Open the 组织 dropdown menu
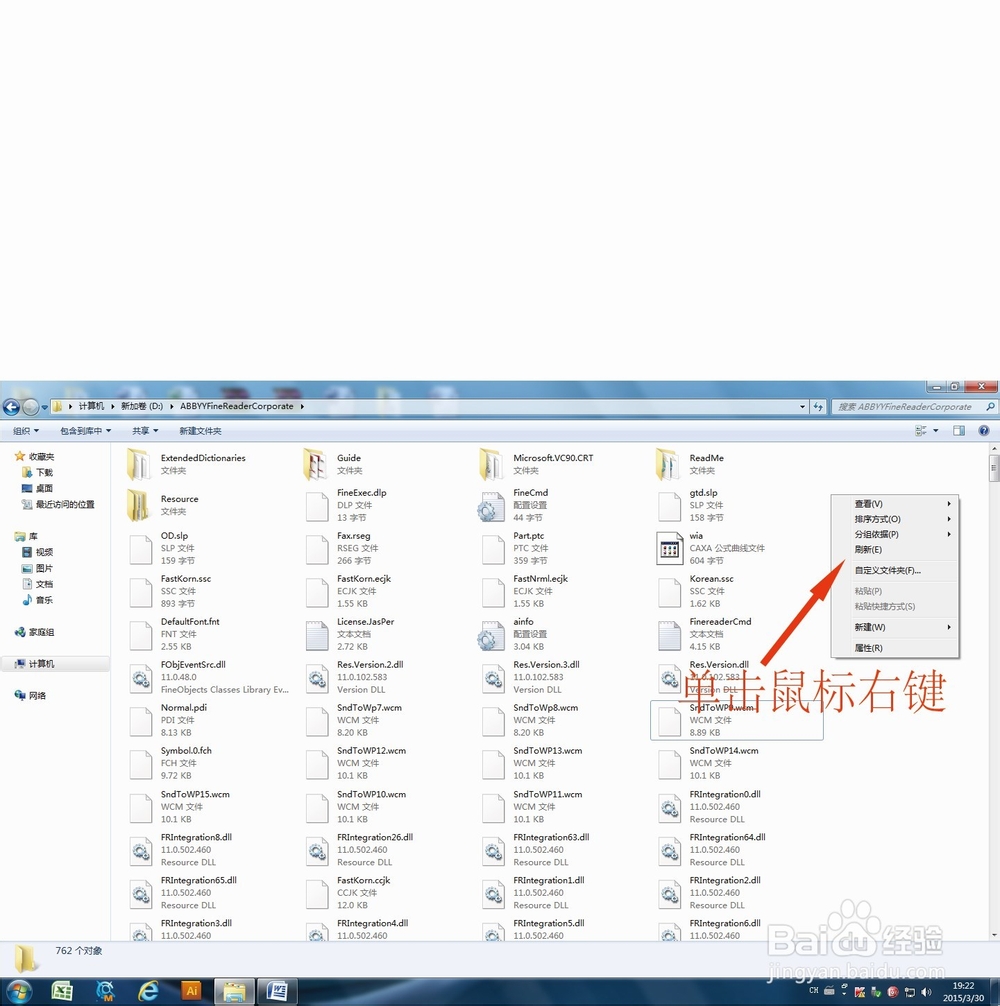1000x1006 pixels. [26, 431]
